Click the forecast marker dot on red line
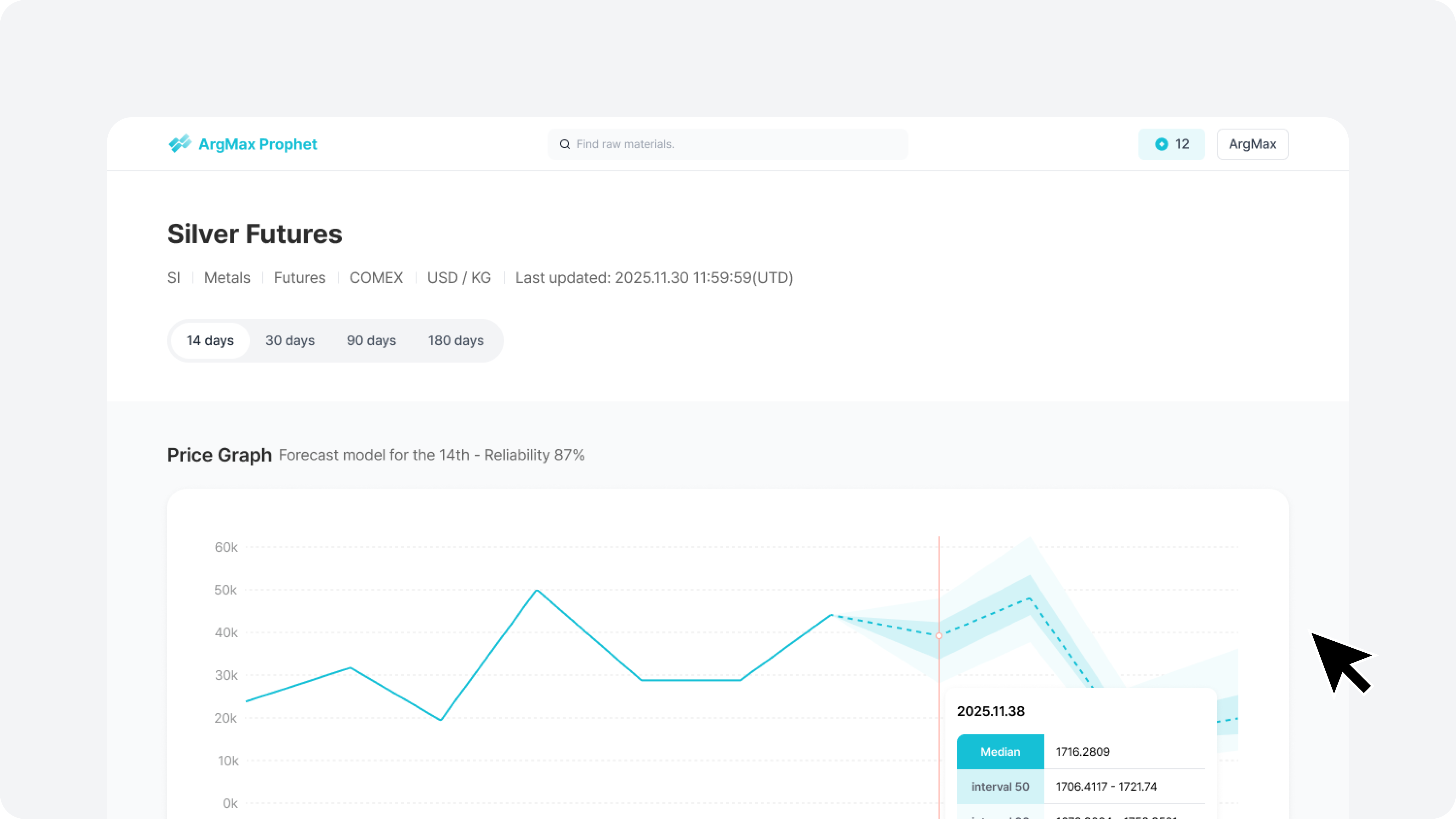The image size is (1456, 819). pos(939,636)
